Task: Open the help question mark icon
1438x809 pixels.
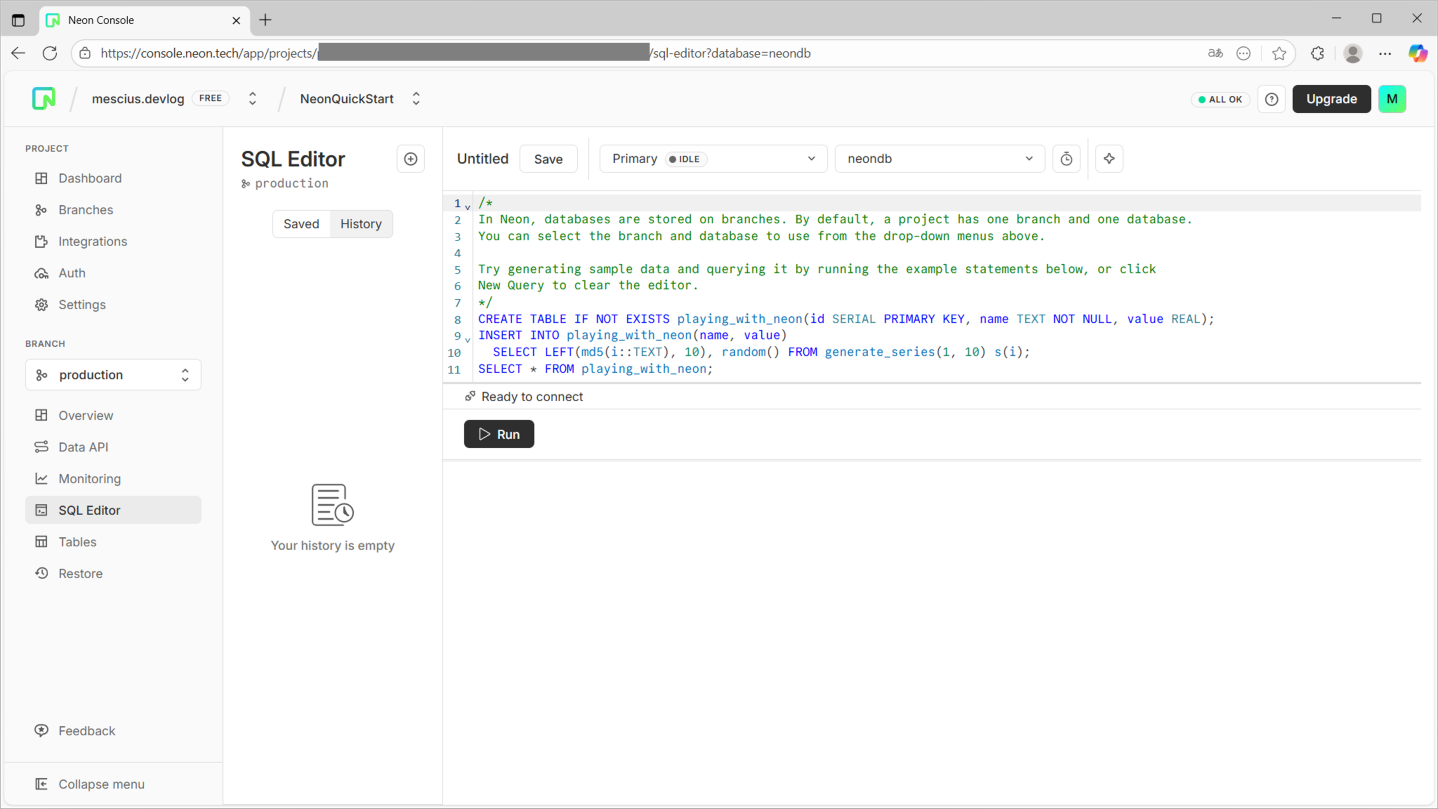Action: [x=1271, y=99]
